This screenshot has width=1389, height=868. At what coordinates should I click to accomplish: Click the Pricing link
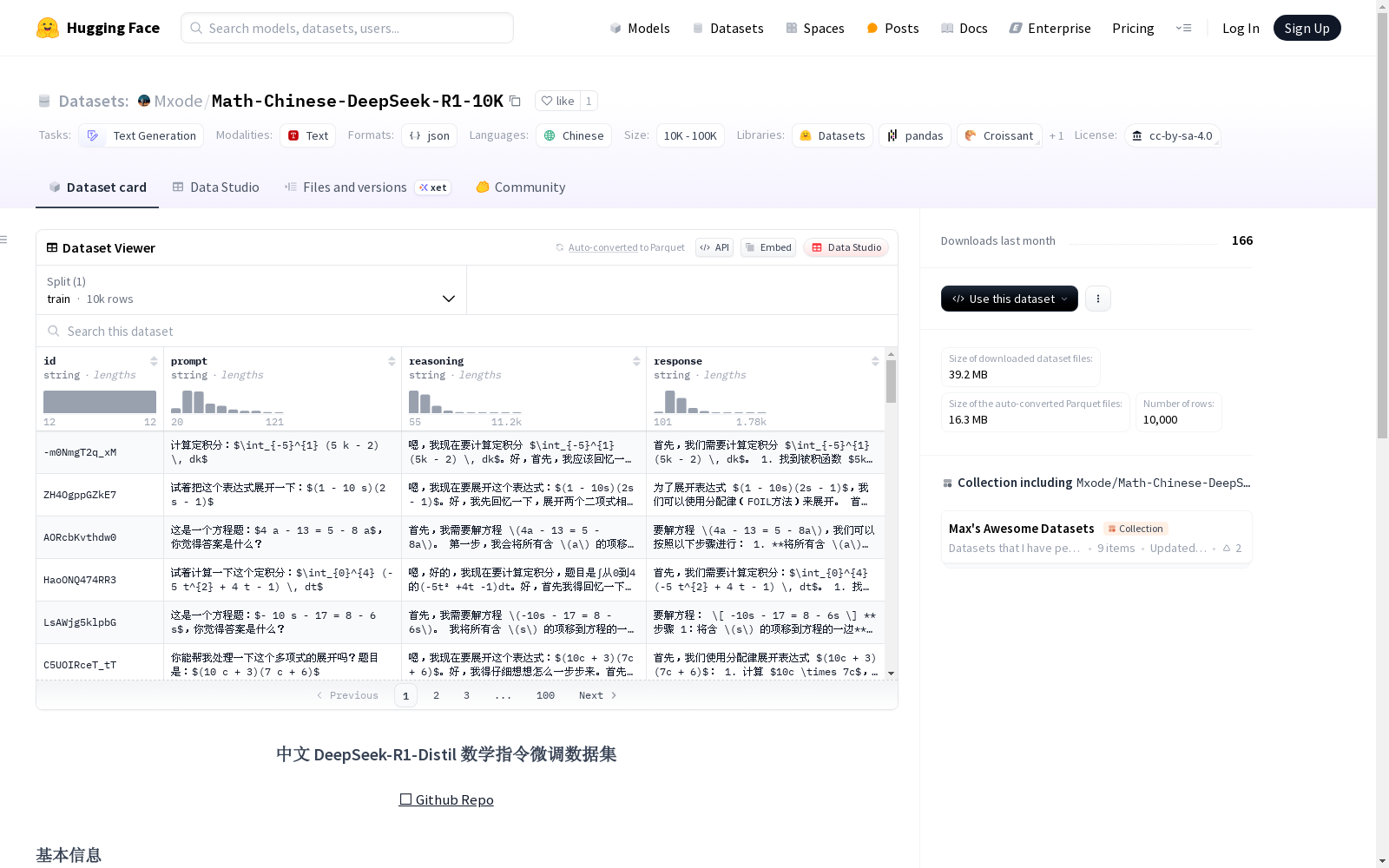(1133, 28)
